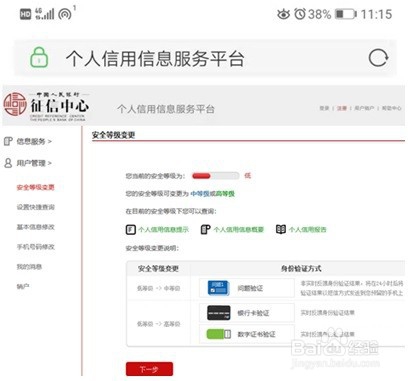Open 设置快捷查询 in the sidebar

tap(36, 207)
